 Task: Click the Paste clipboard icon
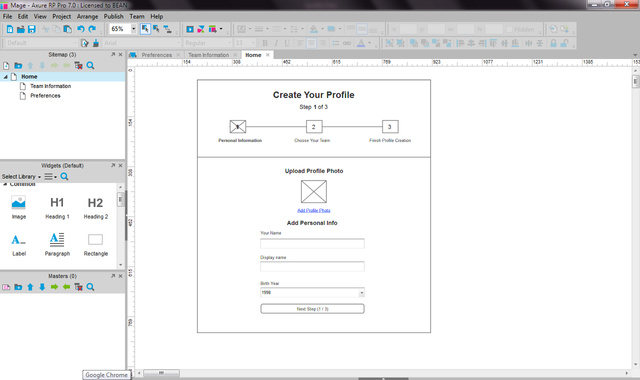(68, 29)
